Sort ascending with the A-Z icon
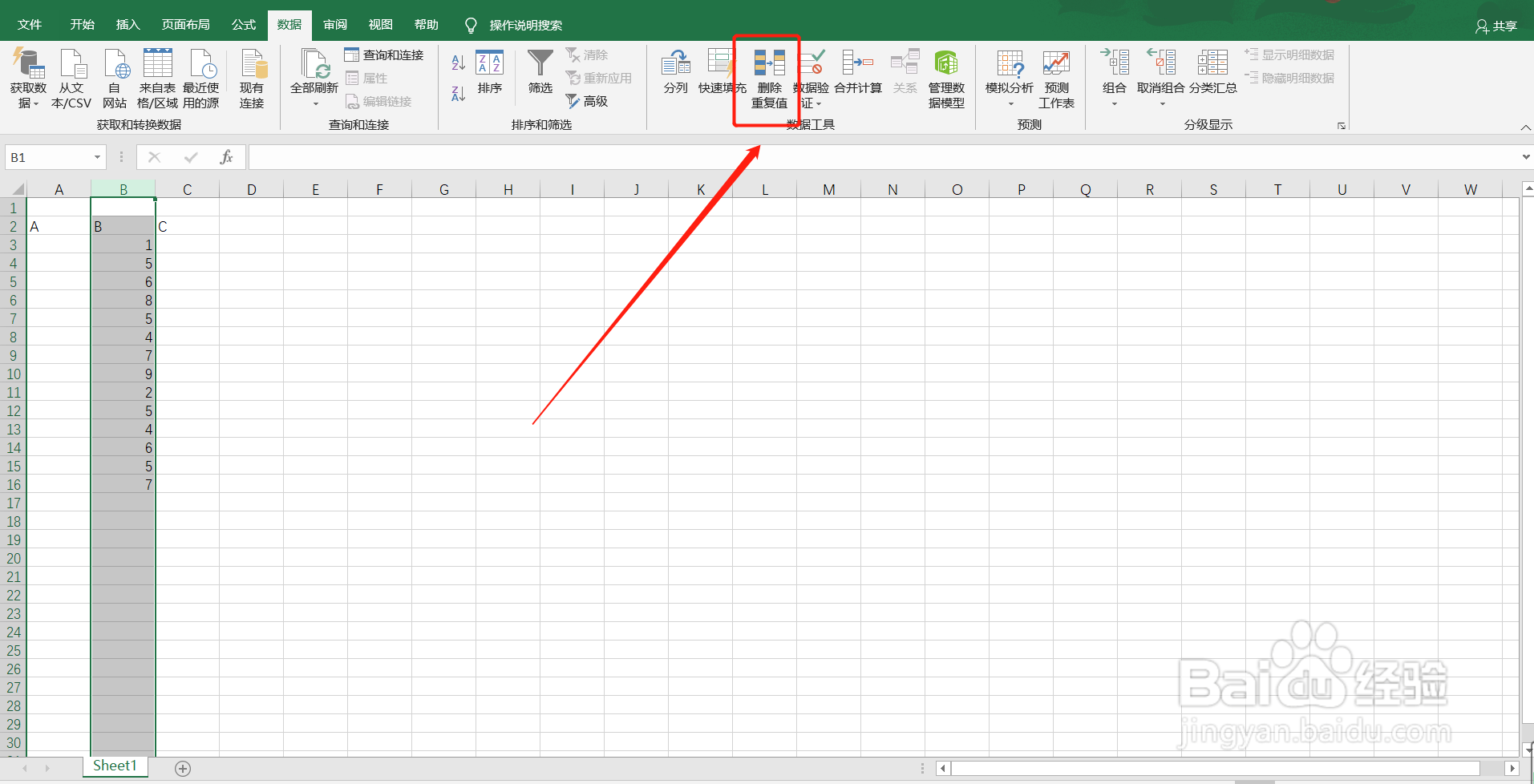 458,63
